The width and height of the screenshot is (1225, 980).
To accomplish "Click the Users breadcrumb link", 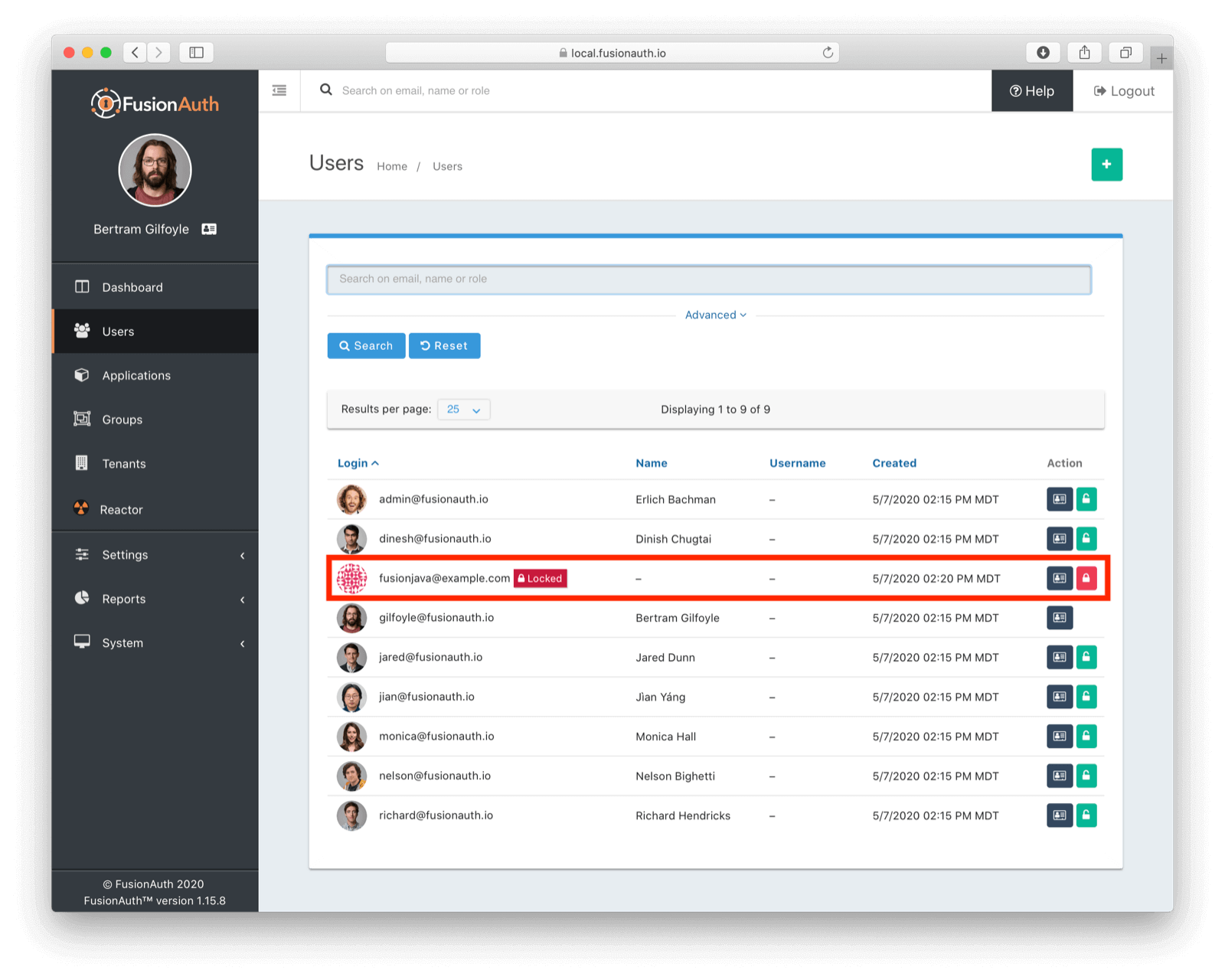I will [x=447, y=166].
